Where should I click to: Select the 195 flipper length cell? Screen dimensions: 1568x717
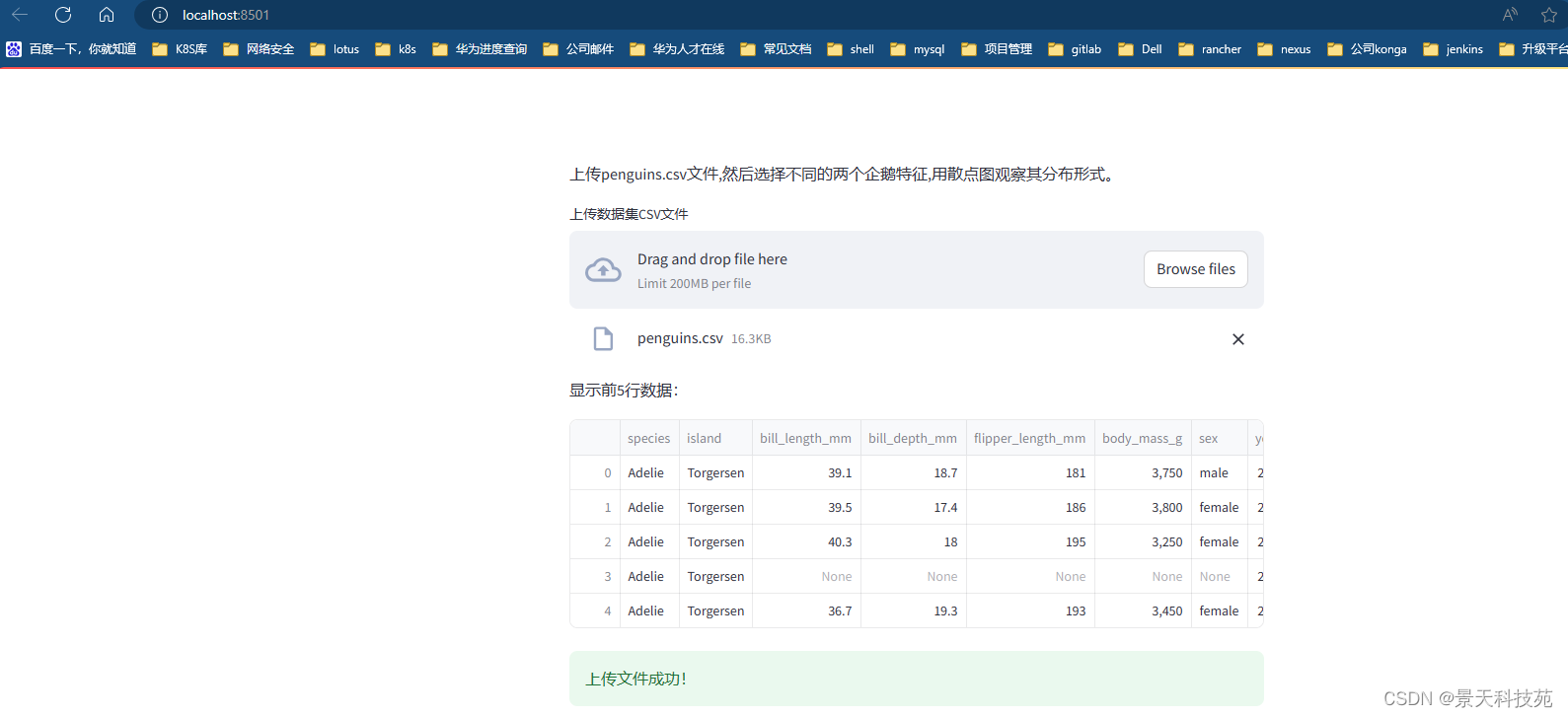[1030, 542]
